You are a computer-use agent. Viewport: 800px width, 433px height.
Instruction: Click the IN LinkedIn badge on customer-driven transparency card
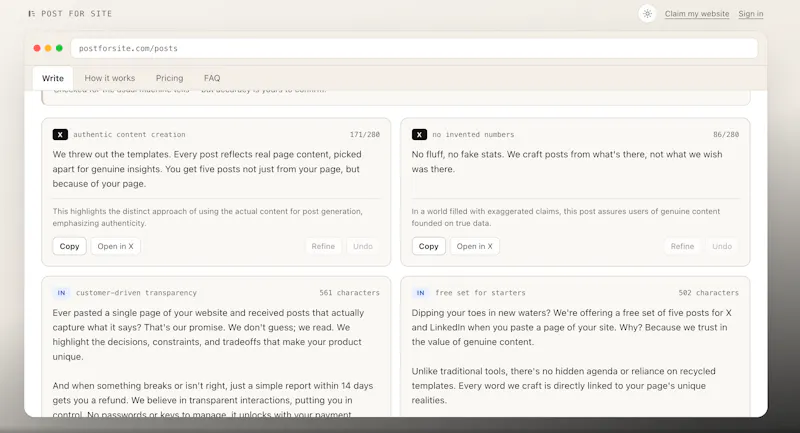[x=61, y=293]
